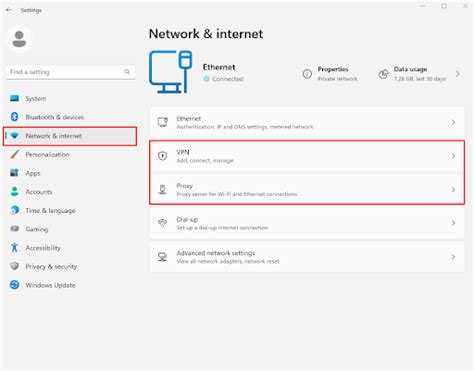
Task: Open the Data usage chevron
Action: [x=458, y=74]
